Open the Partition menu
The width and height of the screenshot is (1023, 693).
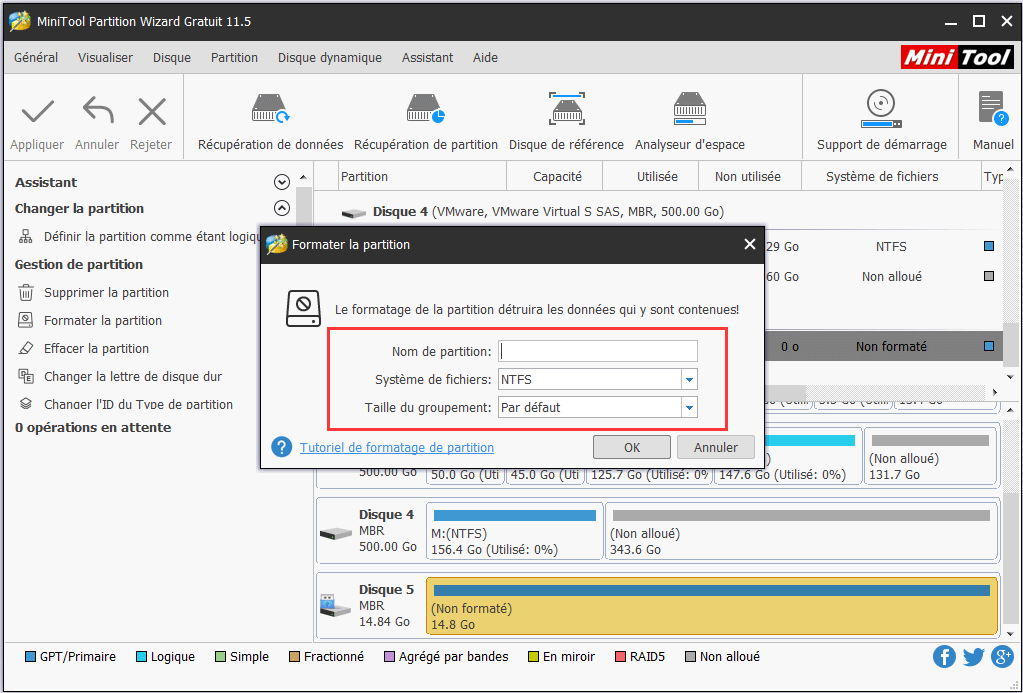[x=234, y=57]
